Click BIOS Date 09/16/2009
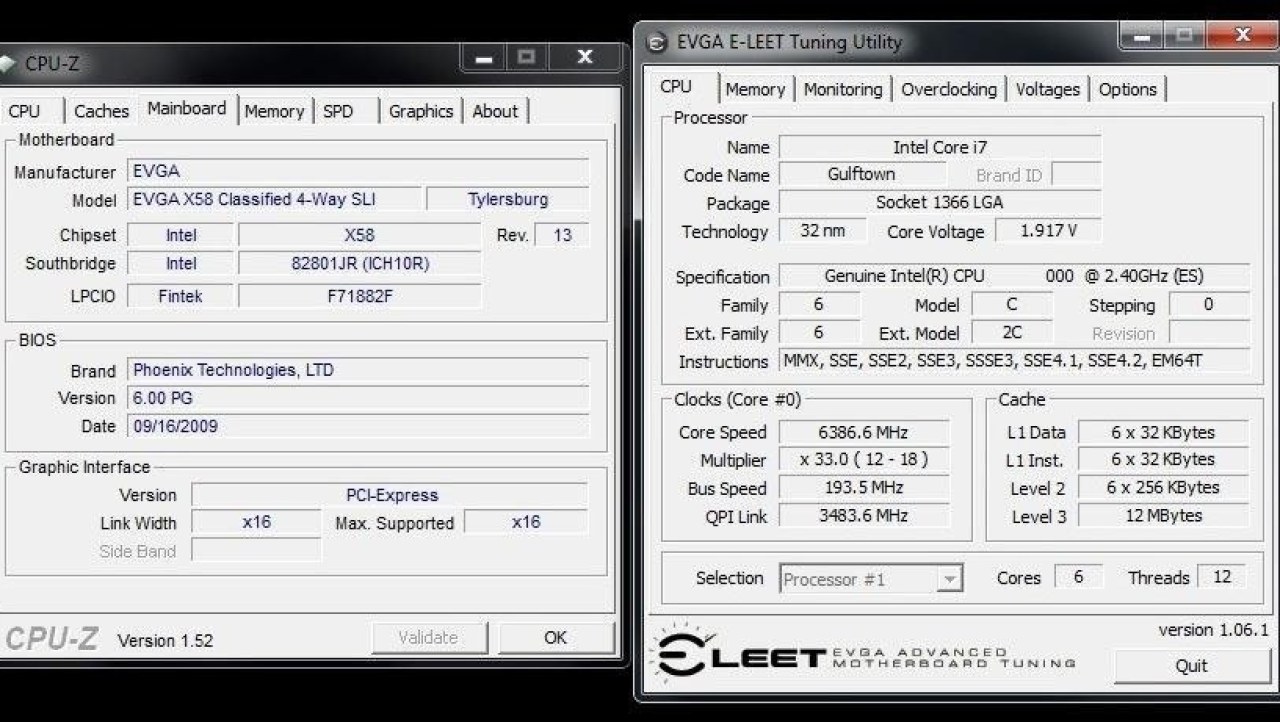 click(x=359, y=426)
